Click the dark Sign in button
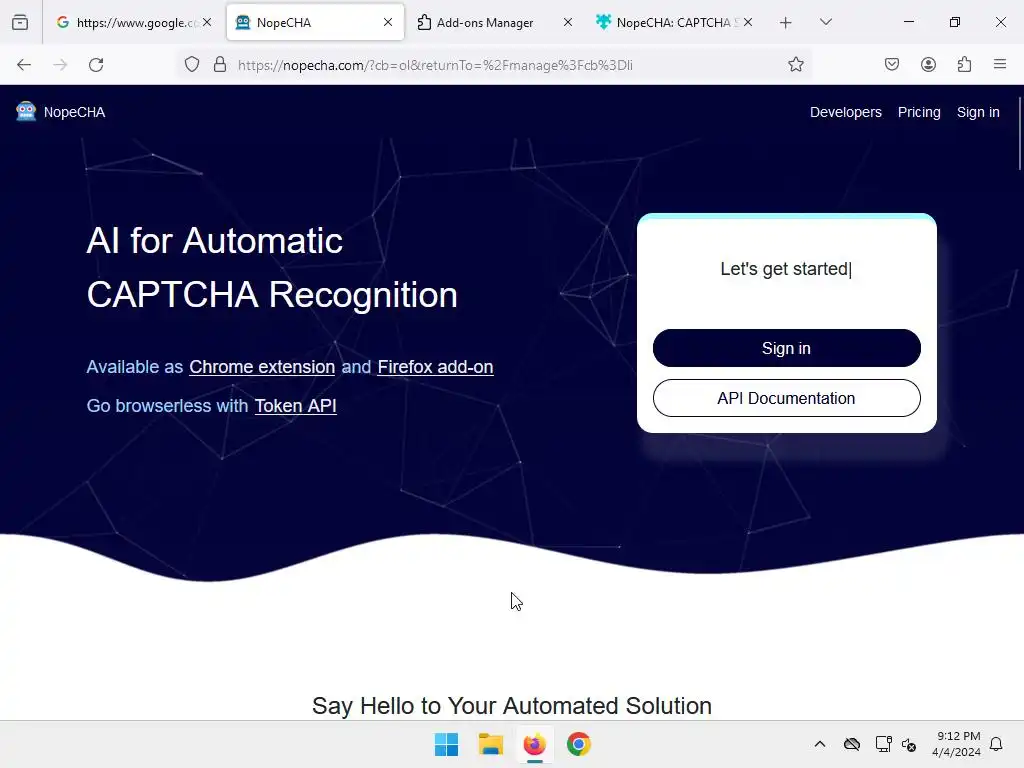Image resolution: width=1024 pixels, height=768 pixels. click(x=786, y=348)
